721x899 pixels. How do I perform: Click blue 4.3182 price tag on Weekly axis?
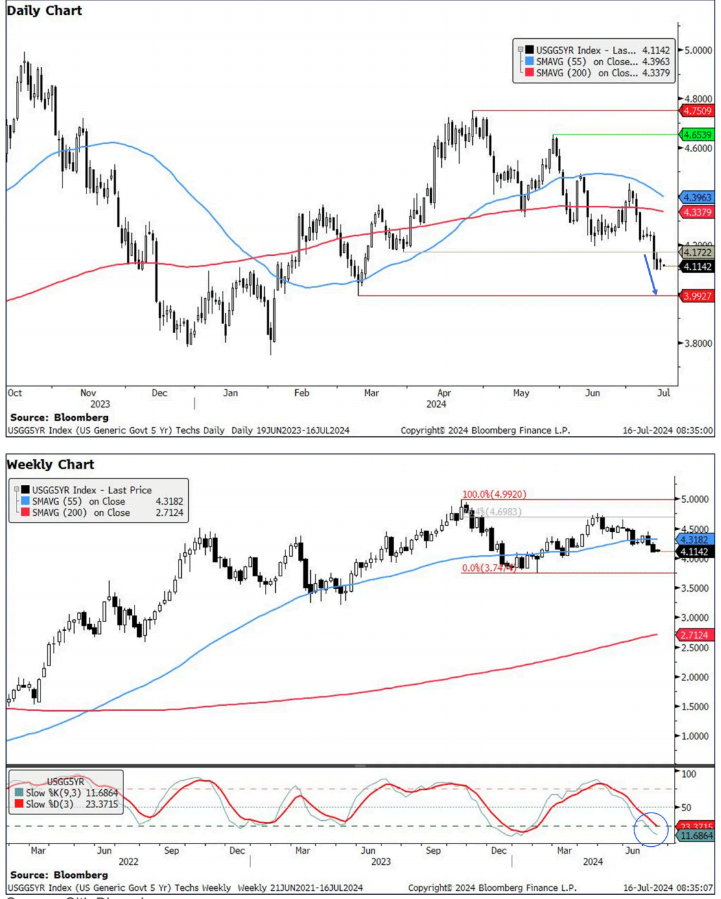click(695, 540)
